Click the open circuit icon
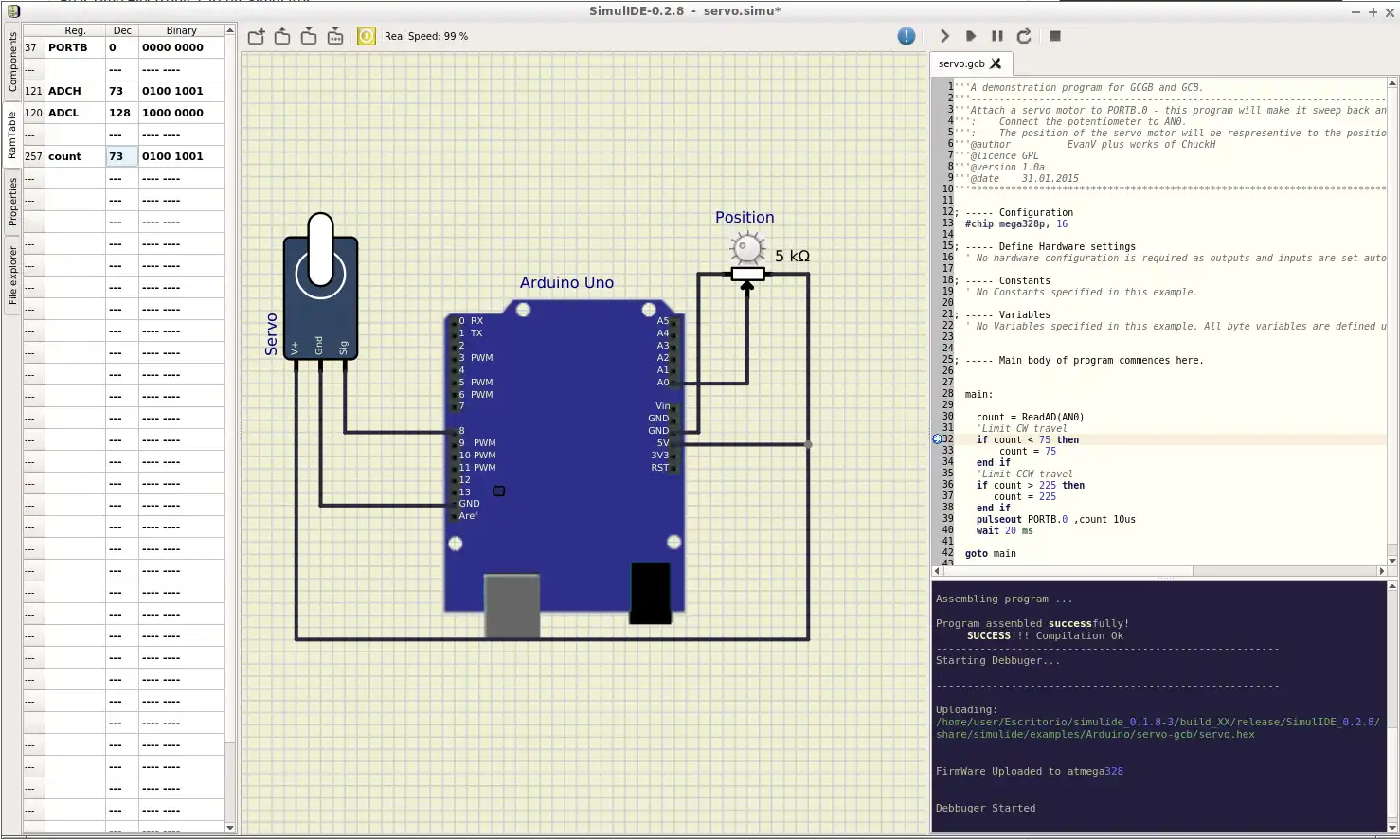This screenshot has height=840, width=1400. (282, 37)
